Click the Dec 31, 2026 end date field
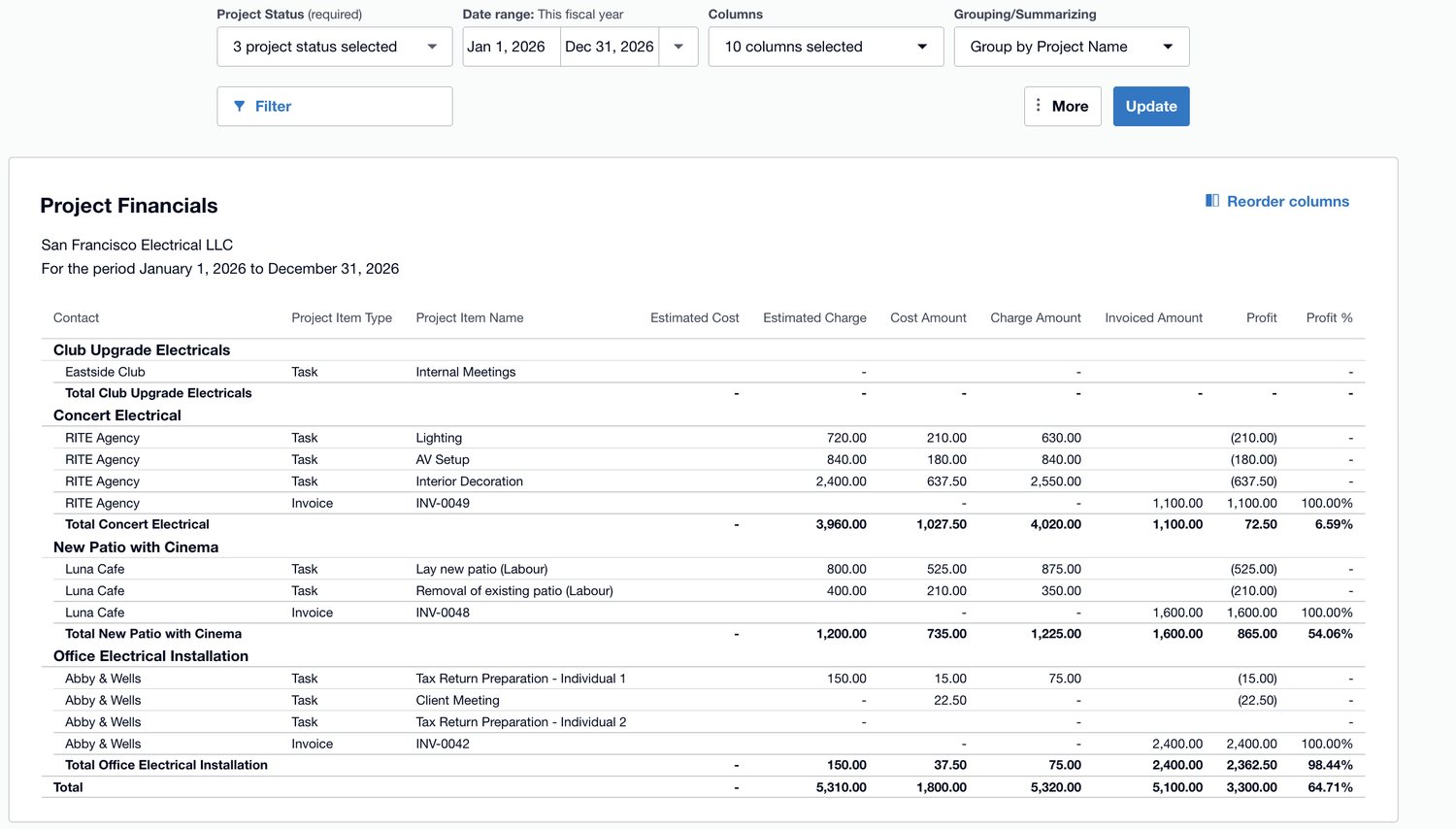1456x829 pixels. click(610, 47)
